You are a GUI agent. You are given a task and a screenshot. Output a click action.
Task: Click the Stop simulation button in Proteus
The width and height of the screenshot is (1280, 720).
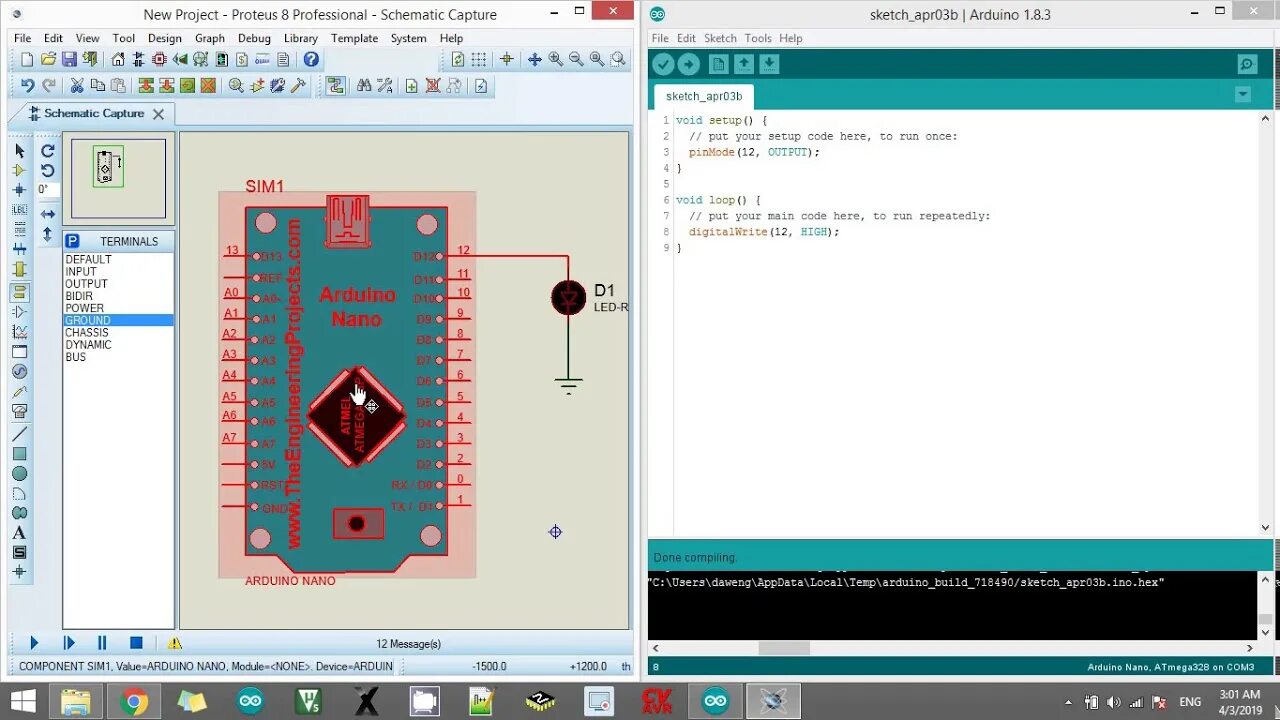[136, 643]
